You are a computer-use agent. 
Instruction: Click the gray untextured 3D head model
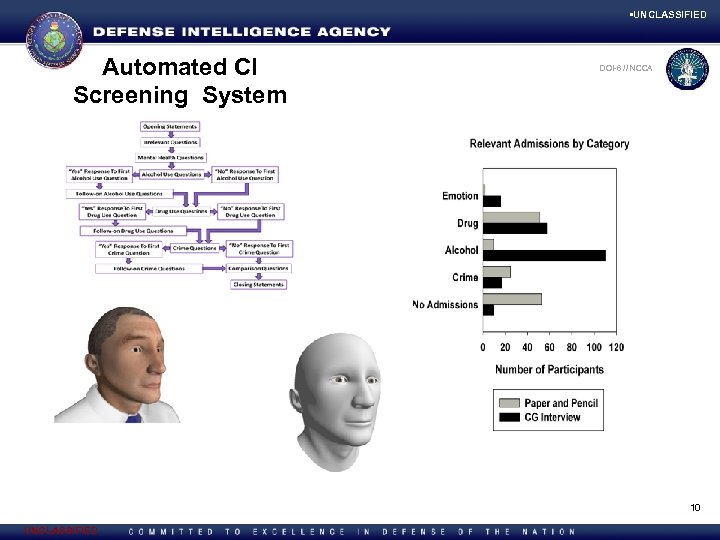click(335, 402)
